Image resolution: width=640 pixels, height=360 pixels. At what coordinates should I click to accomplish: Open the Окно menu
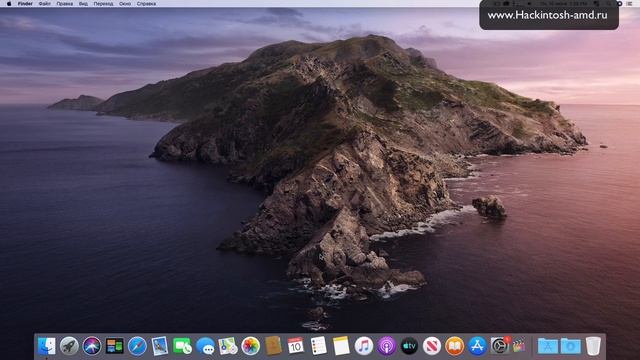125,4
